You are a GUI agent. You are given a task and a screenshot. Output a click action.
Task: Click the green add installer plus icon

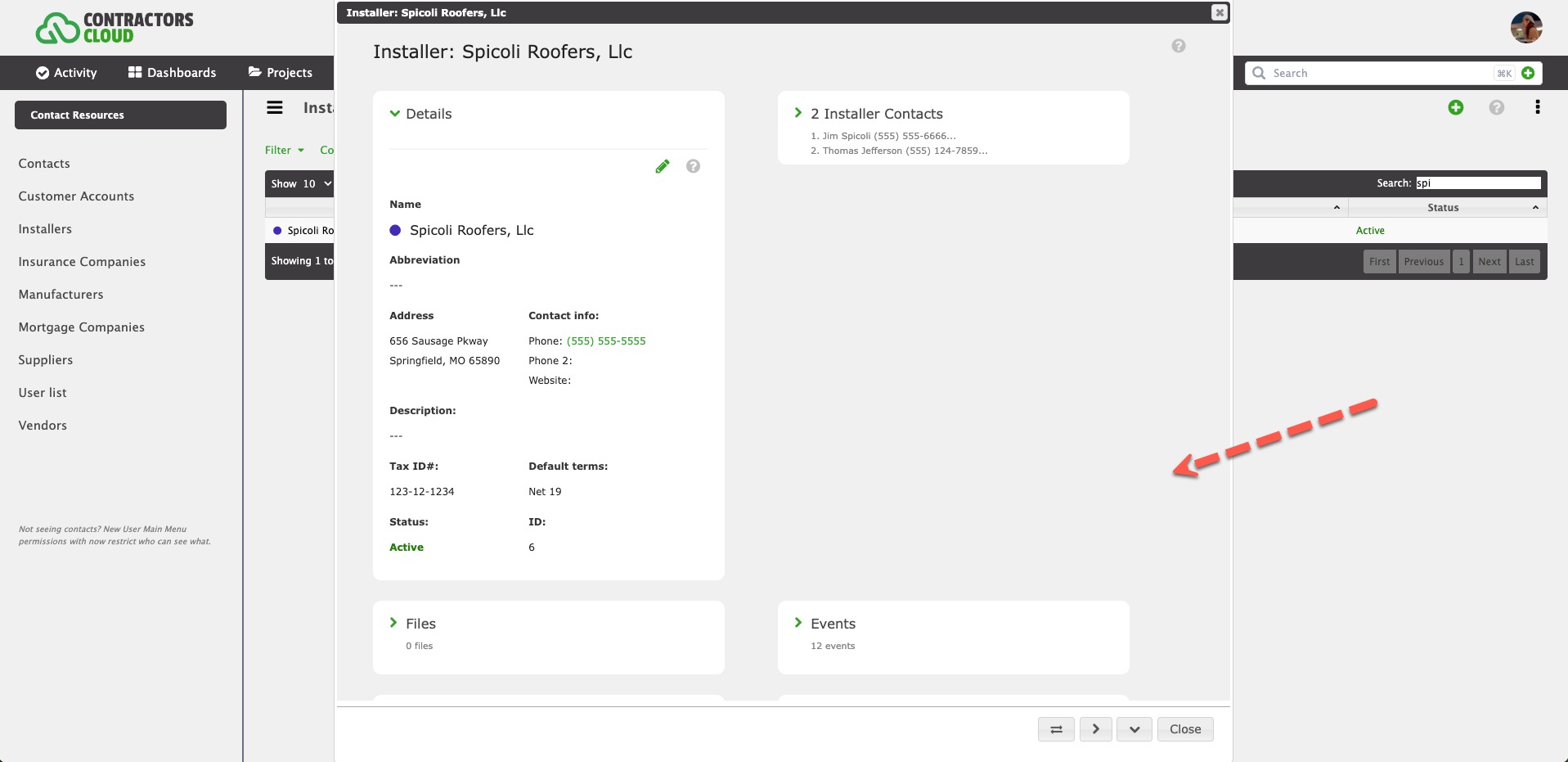pos(1456,107)
